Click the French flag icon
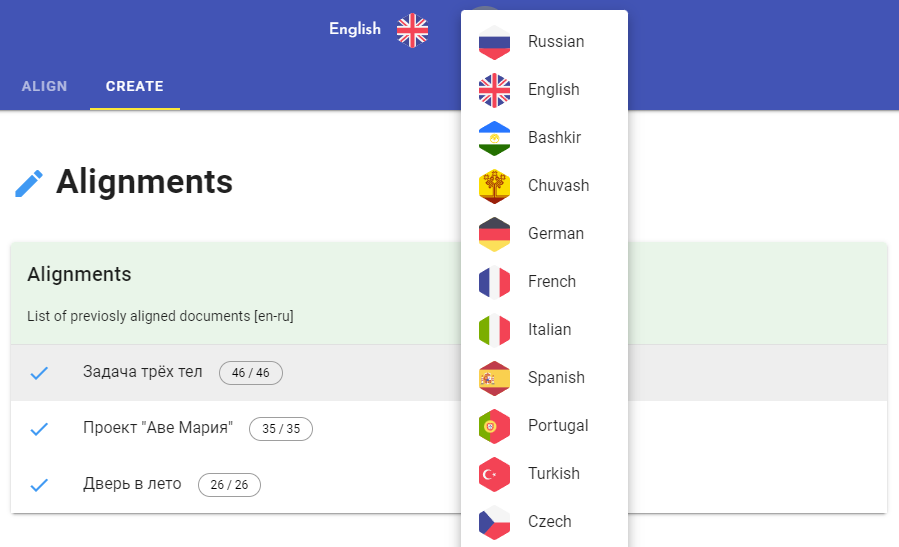This screenshot has height=547, width=899. tap(494, 282)
